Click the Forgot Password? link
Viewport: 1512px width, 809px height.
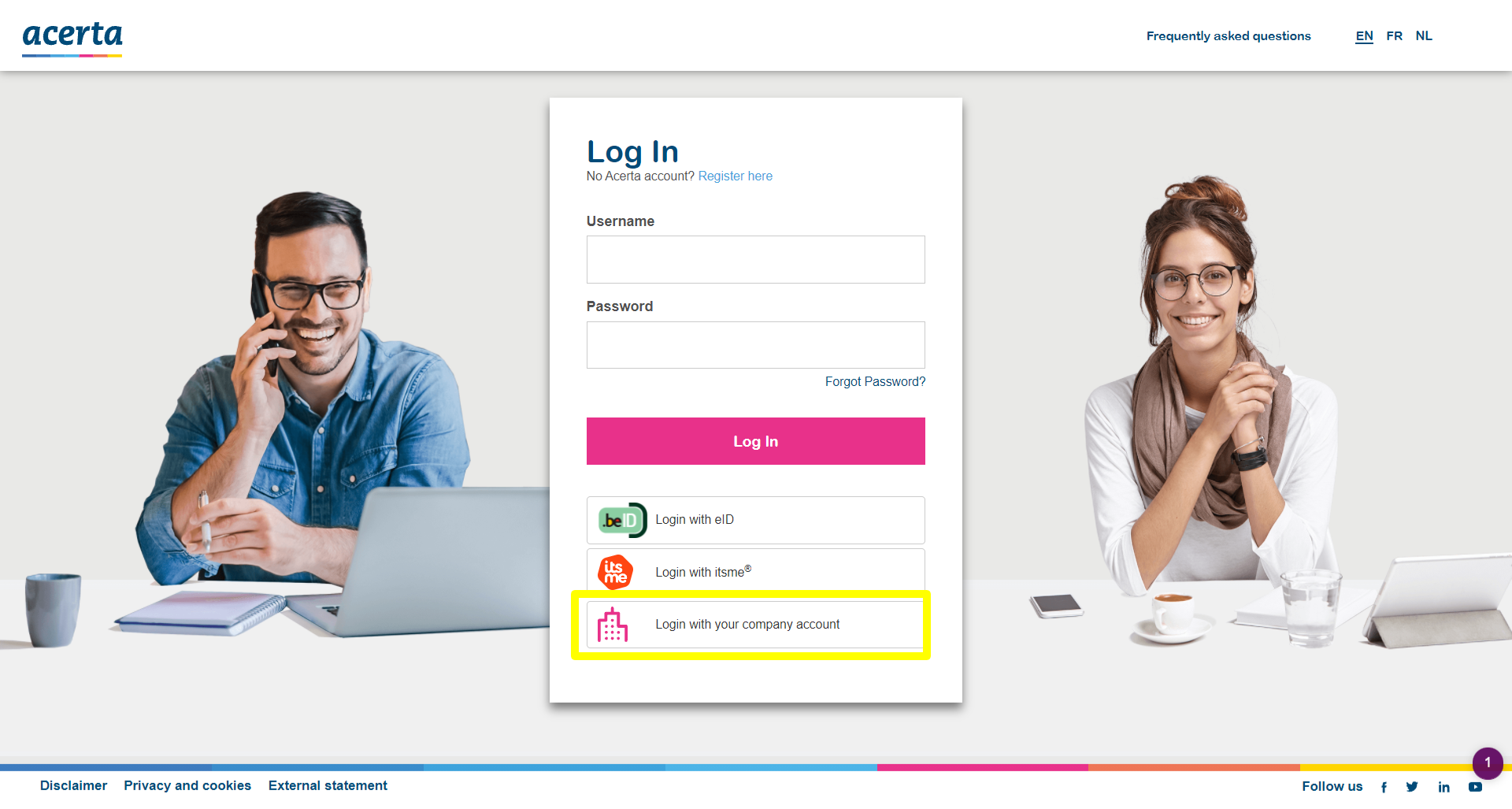(875, 382)
